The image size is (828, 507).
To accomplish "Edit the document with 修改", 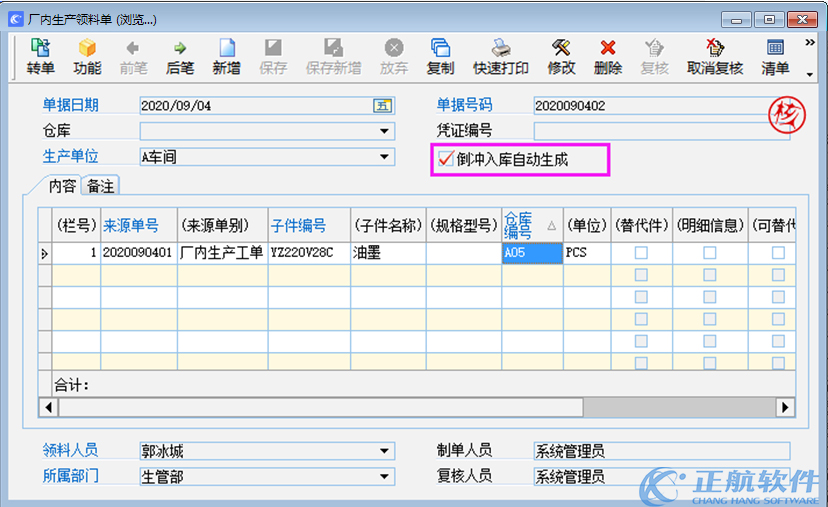I will 561,57.
